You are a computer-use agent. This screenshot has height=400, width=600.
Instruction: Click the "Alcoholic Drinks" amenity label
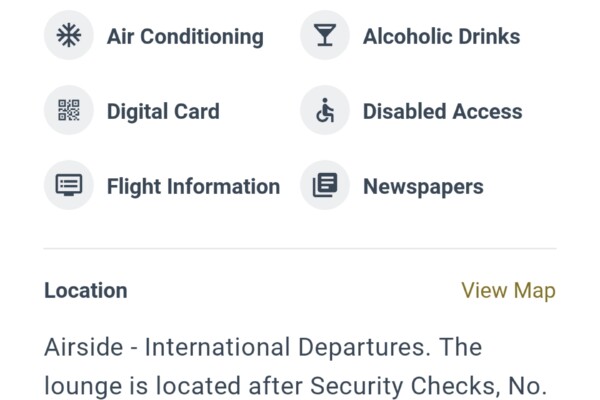click(x=441, y=37)
